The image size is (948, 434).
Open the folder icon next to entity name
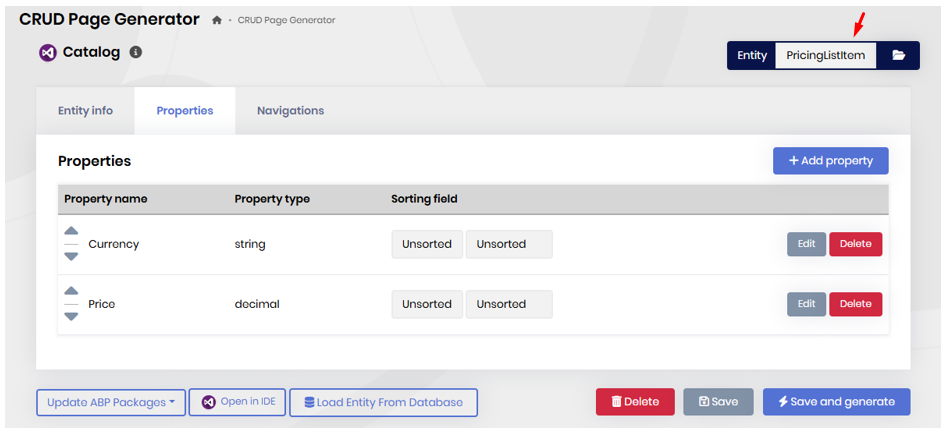click(898, 56)
